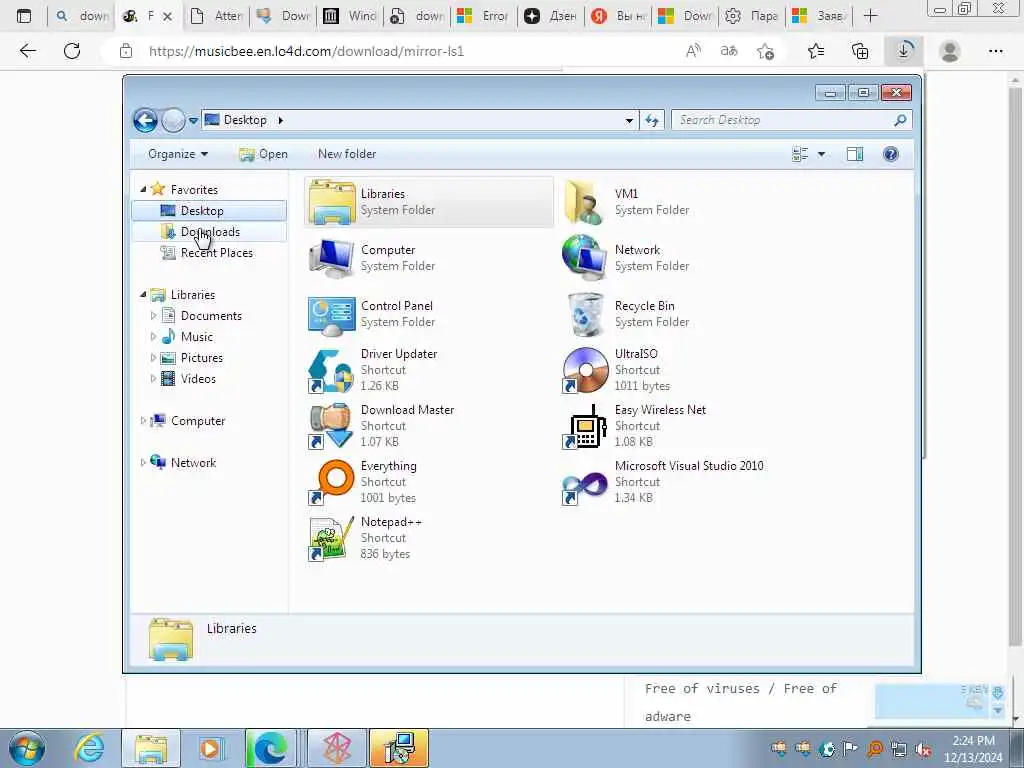Expand the Music library node

[x=153, y=336]
